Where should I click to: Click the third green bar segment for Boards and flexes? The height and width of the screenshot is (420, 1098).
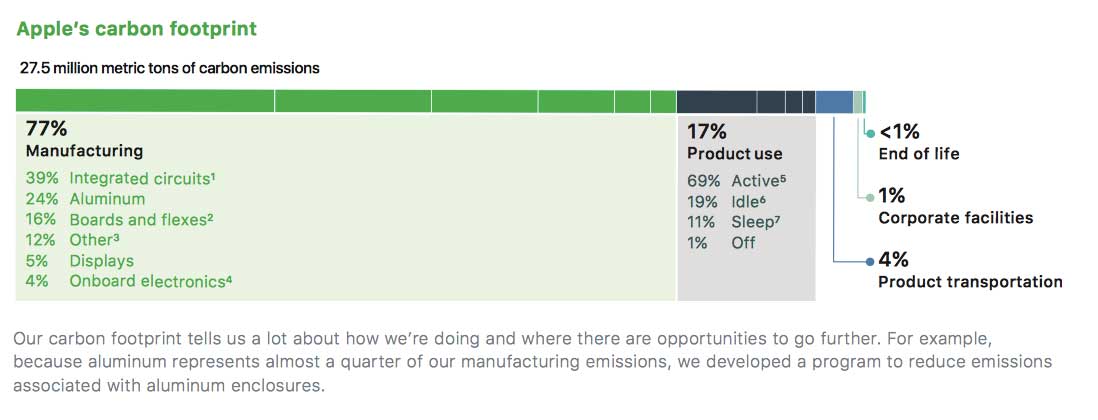(484, 101)
